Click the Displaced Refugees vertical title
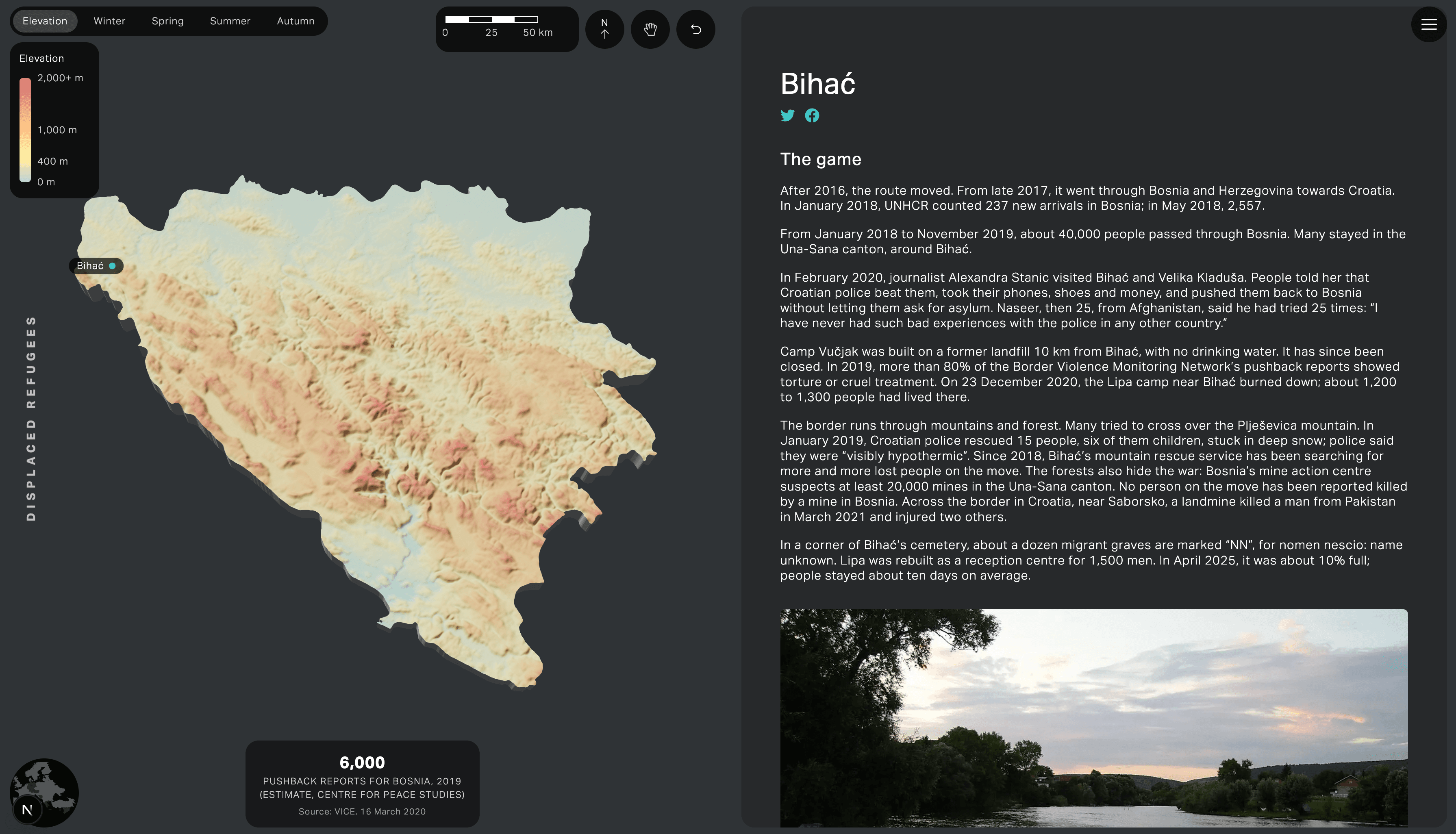The height and width of the screenshot is (834, 1456). [x=31, y=418]
